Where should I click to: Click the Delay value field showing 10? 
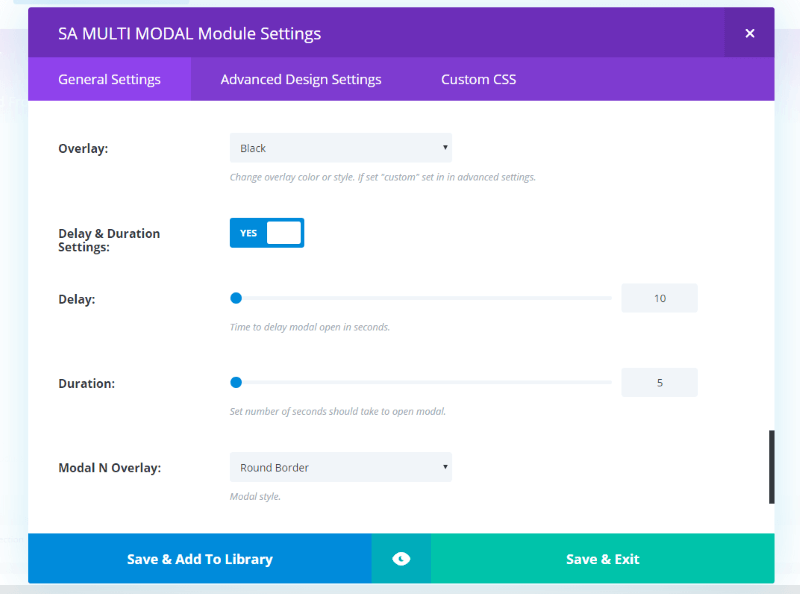[x=659, y=298]
